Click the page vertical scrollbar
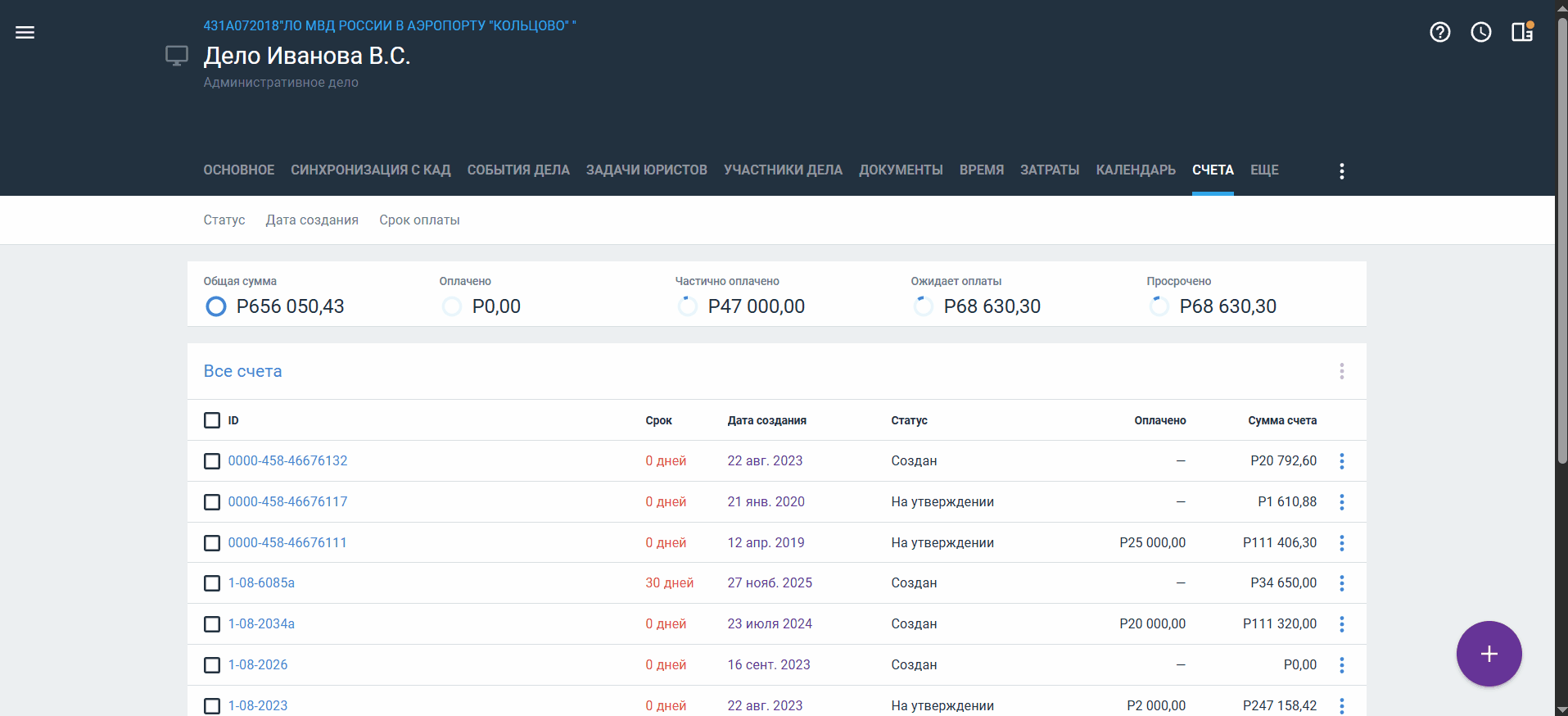Image resolution: width=1568 pixels, height=716 pixels. pos(1561,246)
